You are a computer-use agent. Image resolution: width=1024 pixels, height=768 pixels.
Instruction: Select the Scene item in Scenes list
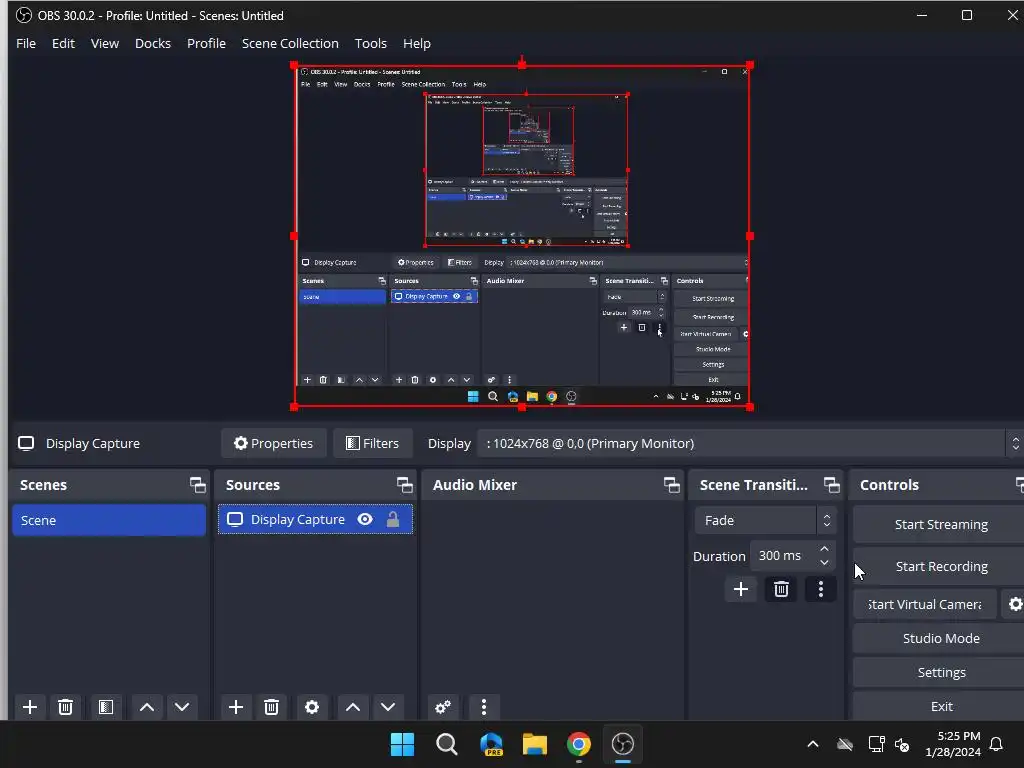(x=109, y=520)
